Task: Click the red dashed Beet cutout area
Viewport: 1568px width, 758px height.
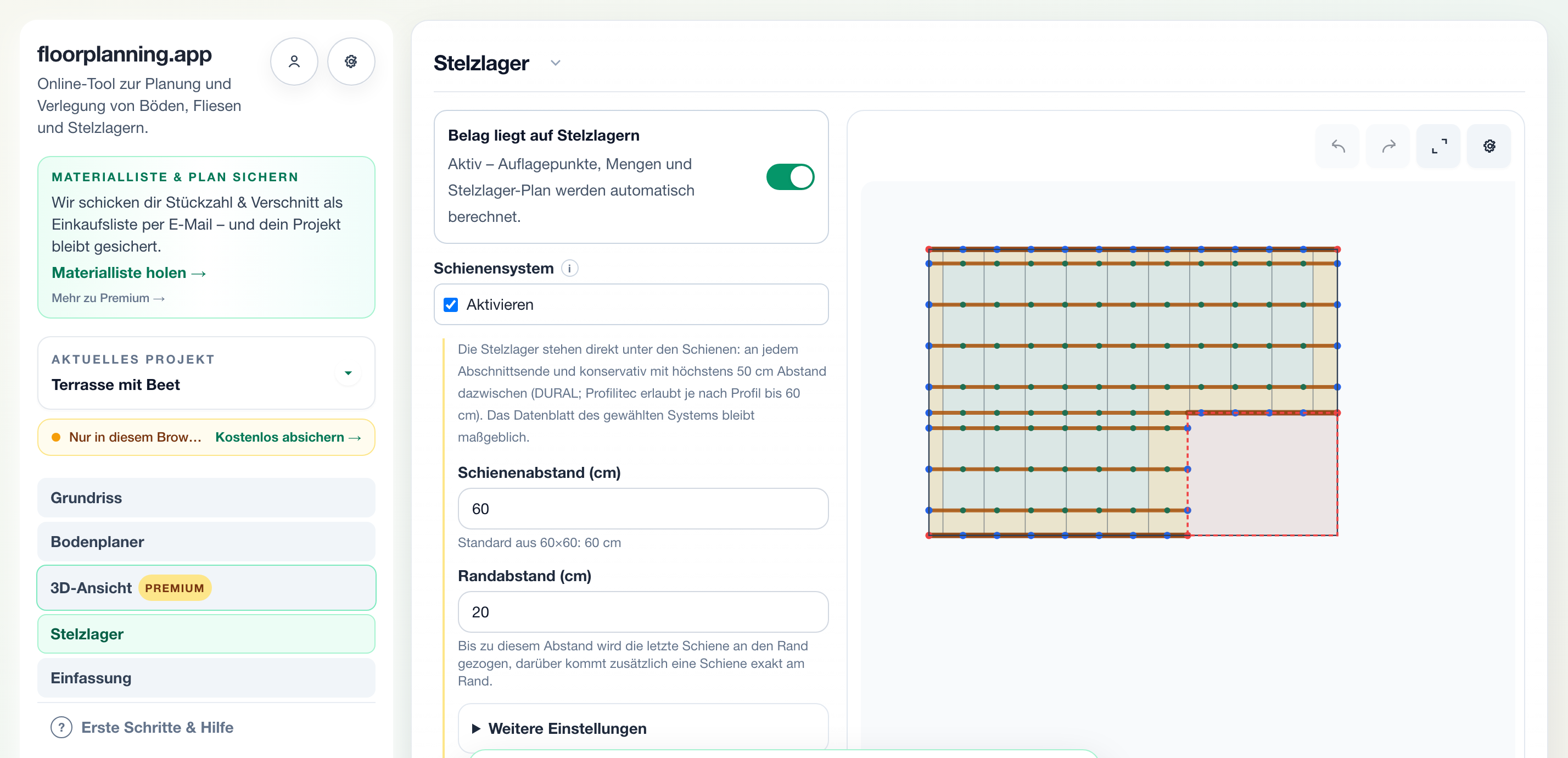Action: pos(1262,475)
